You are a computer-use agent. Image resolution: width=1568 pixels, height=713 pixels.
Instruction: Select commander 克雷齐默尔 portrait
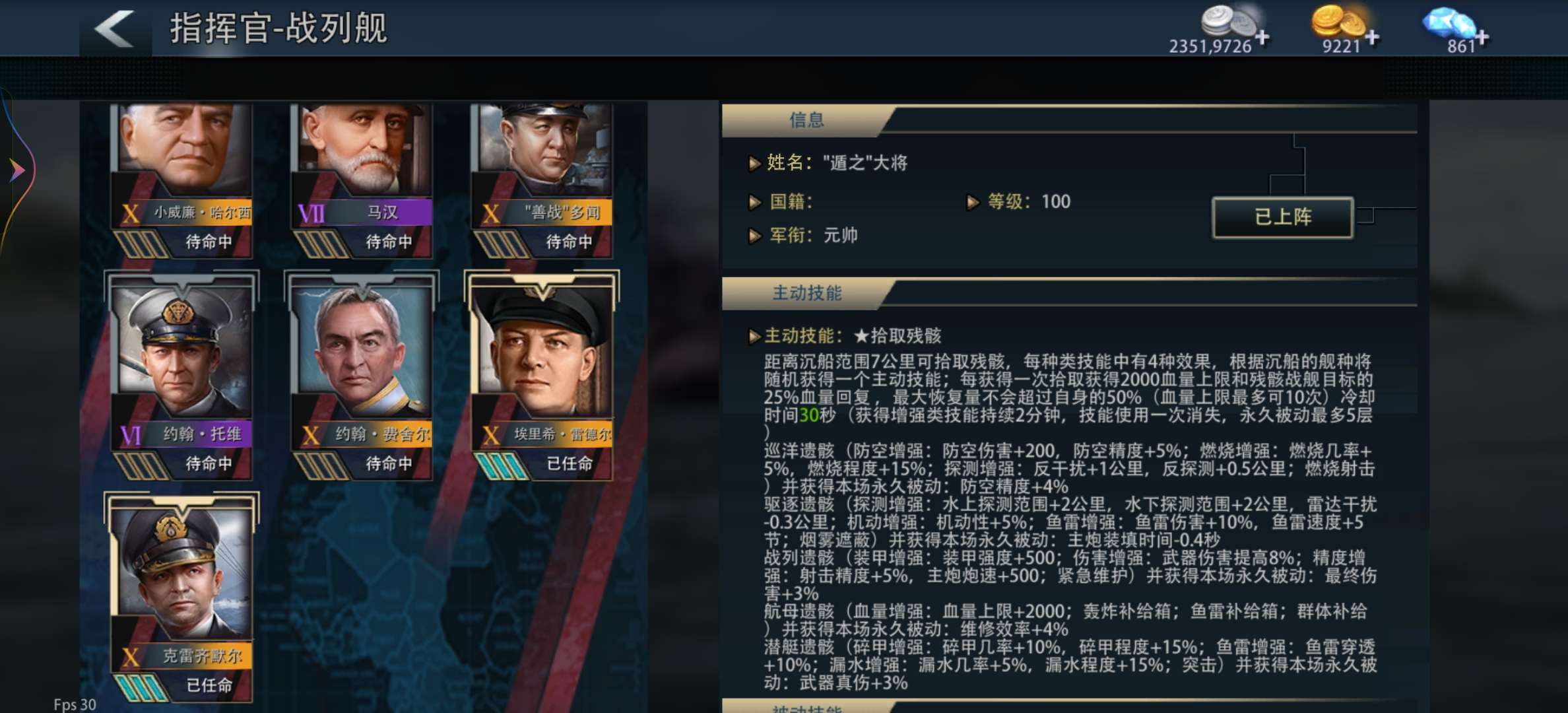pos(182,597)
